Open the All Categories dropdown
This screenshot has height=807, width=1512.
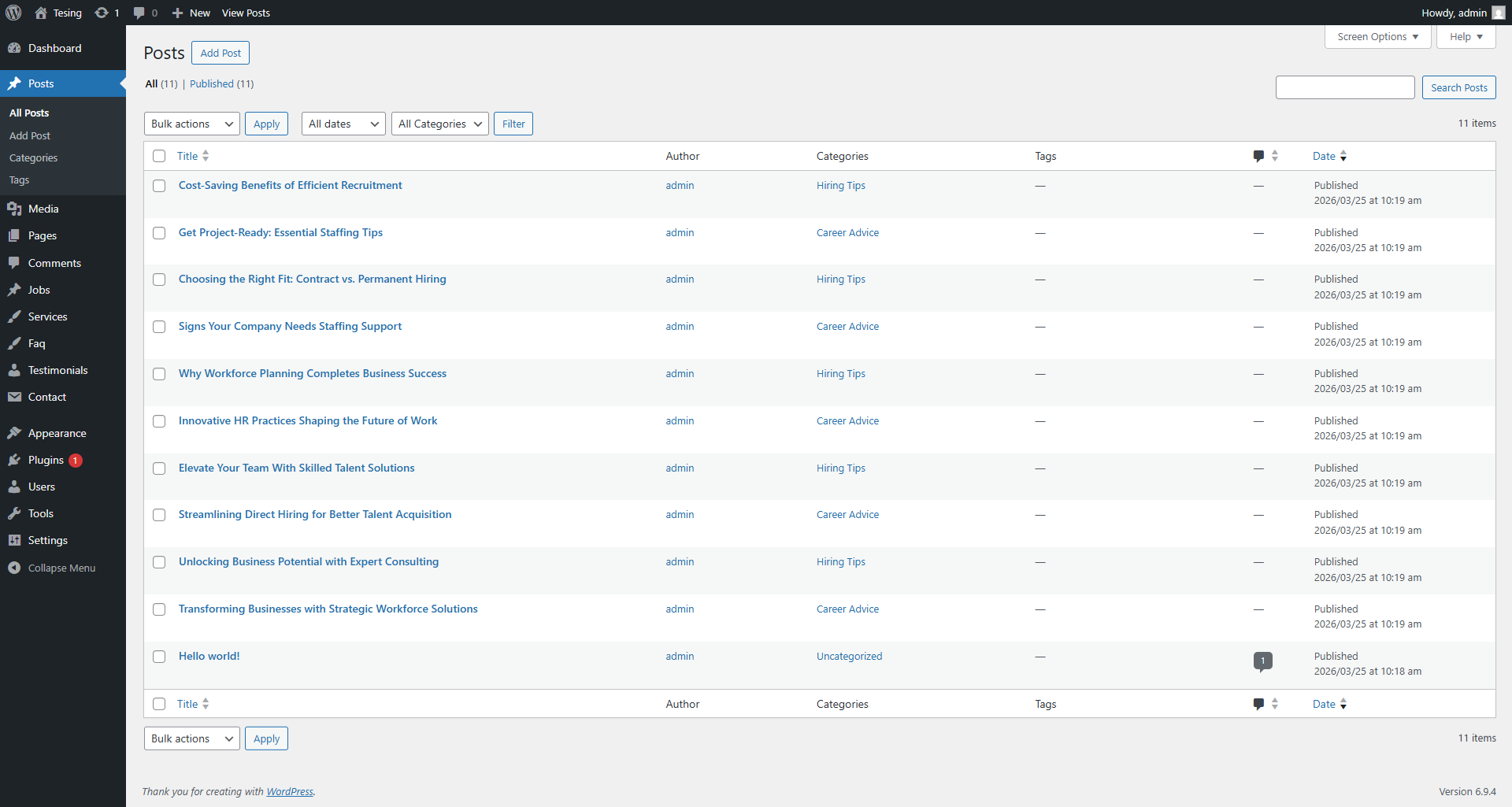pos(439,124)
